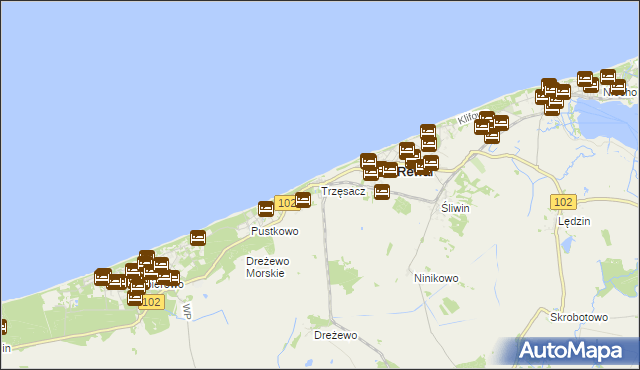This screenshot has width=640, height=370.
Task: Select the hotel icon left of Pustkowo road sign
Action: coord(266,209)
